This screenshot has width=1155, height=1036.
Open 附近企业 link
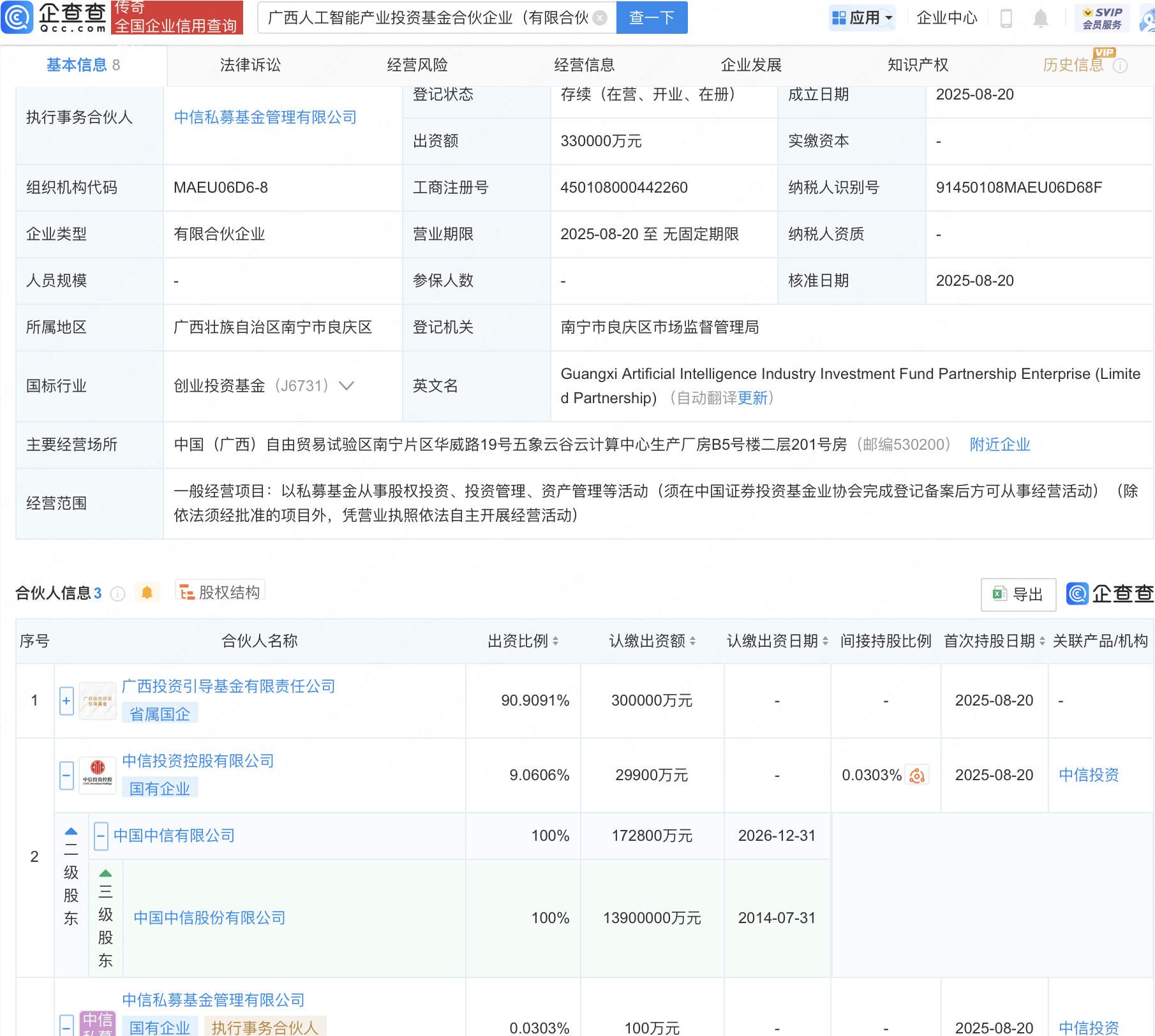[1000, 445]
